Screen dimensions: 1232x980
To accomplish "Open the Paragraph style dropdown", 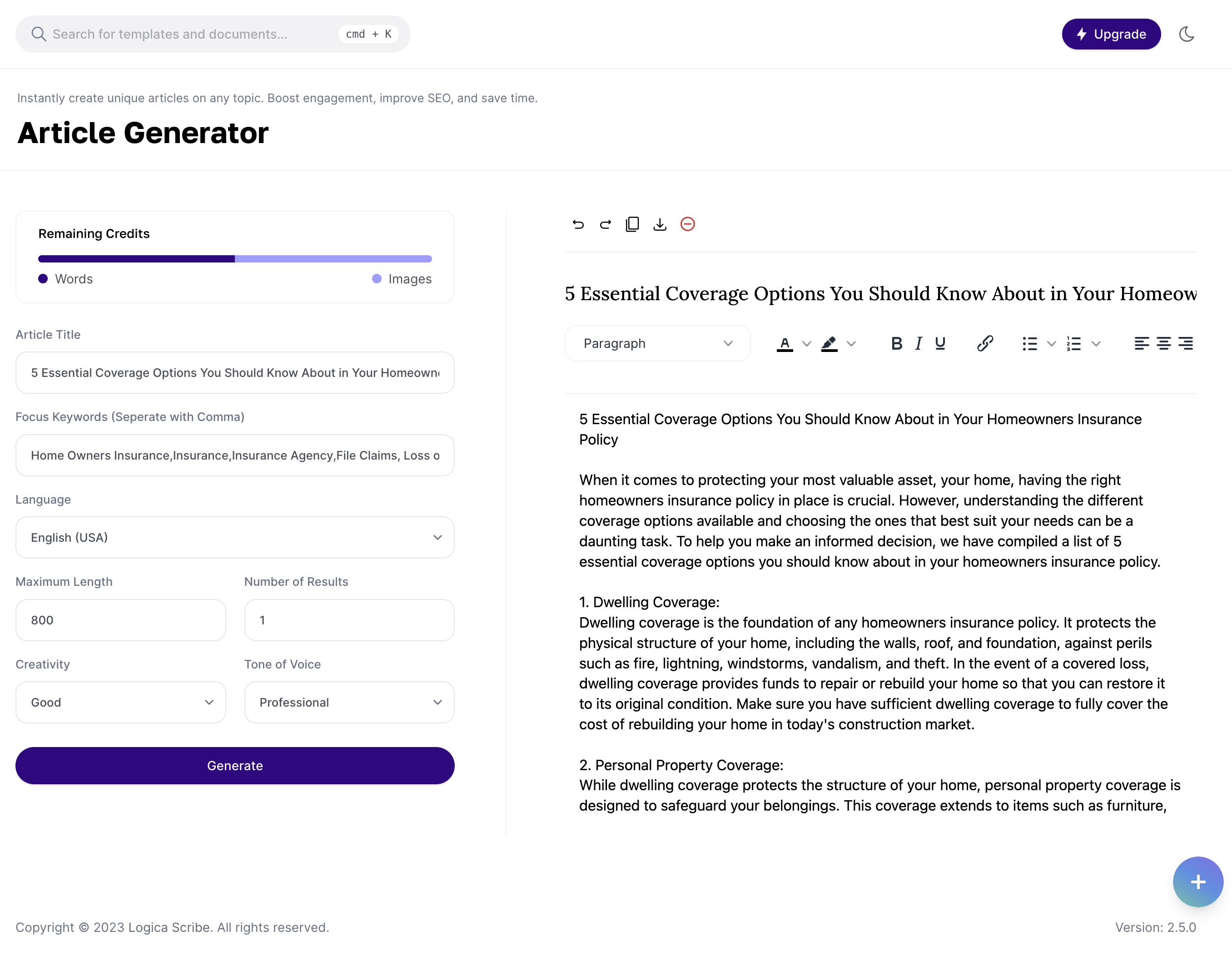I will click(x=657, y=343).
